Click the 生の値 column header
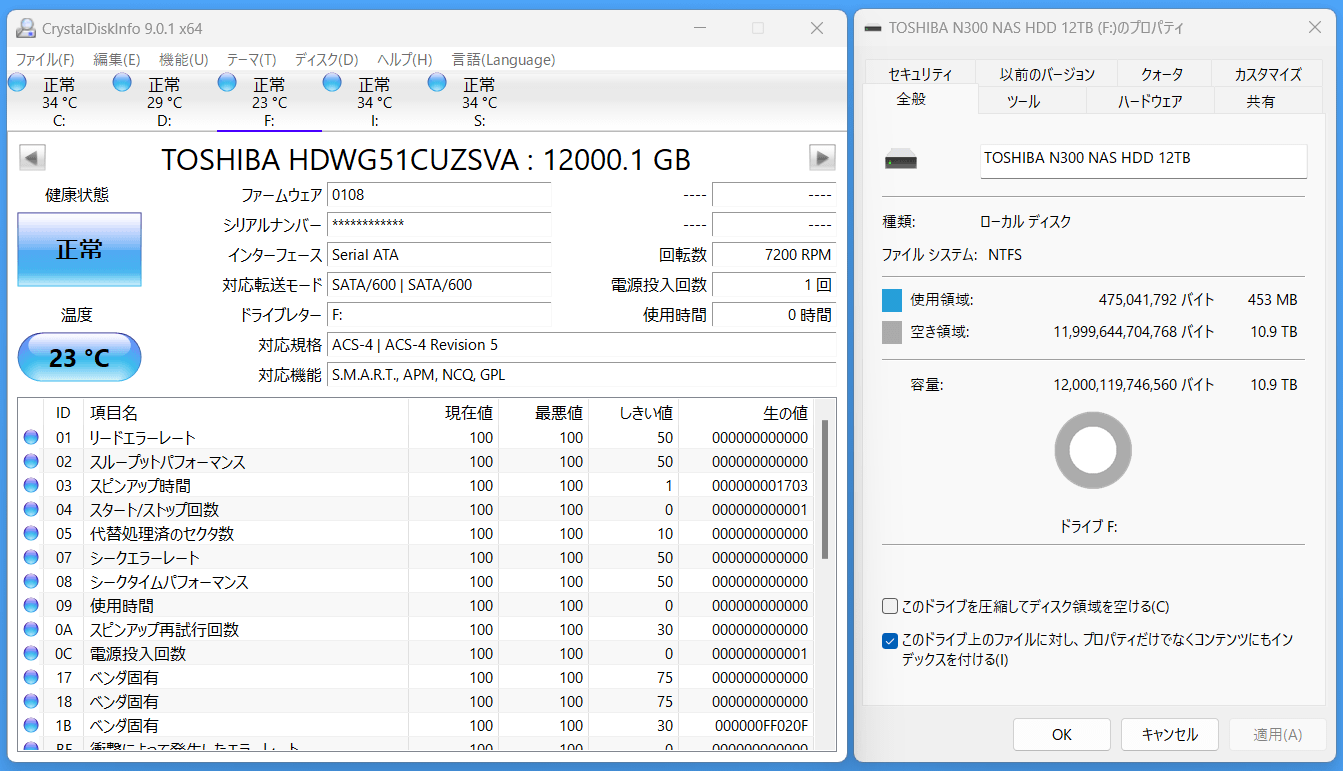This screenshot has height=771, width=1343. pyautogui.click(x=746, y=412)
